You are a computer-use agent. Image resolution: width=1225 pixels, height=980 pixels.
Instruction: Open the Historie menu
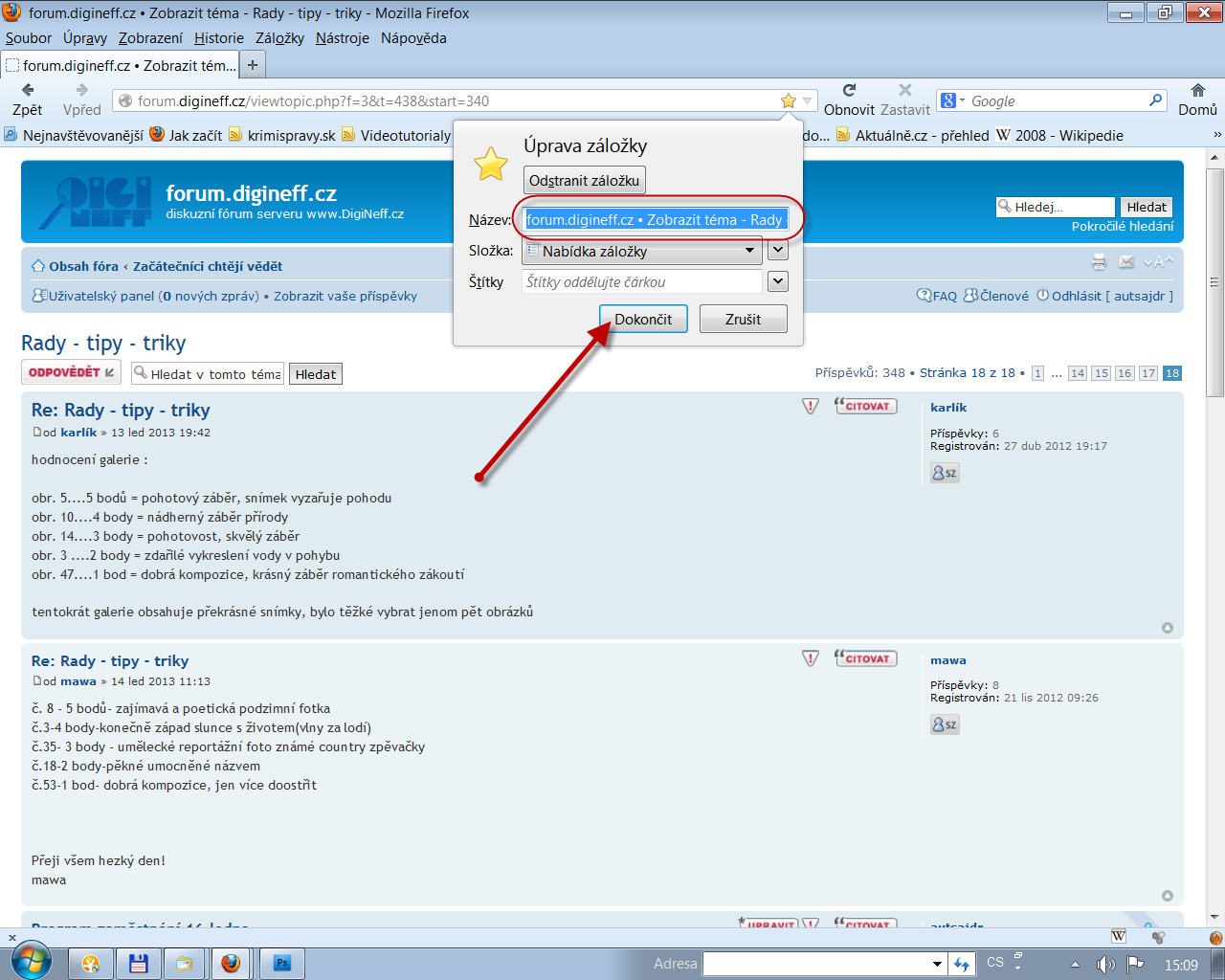(x=219, y=38)
